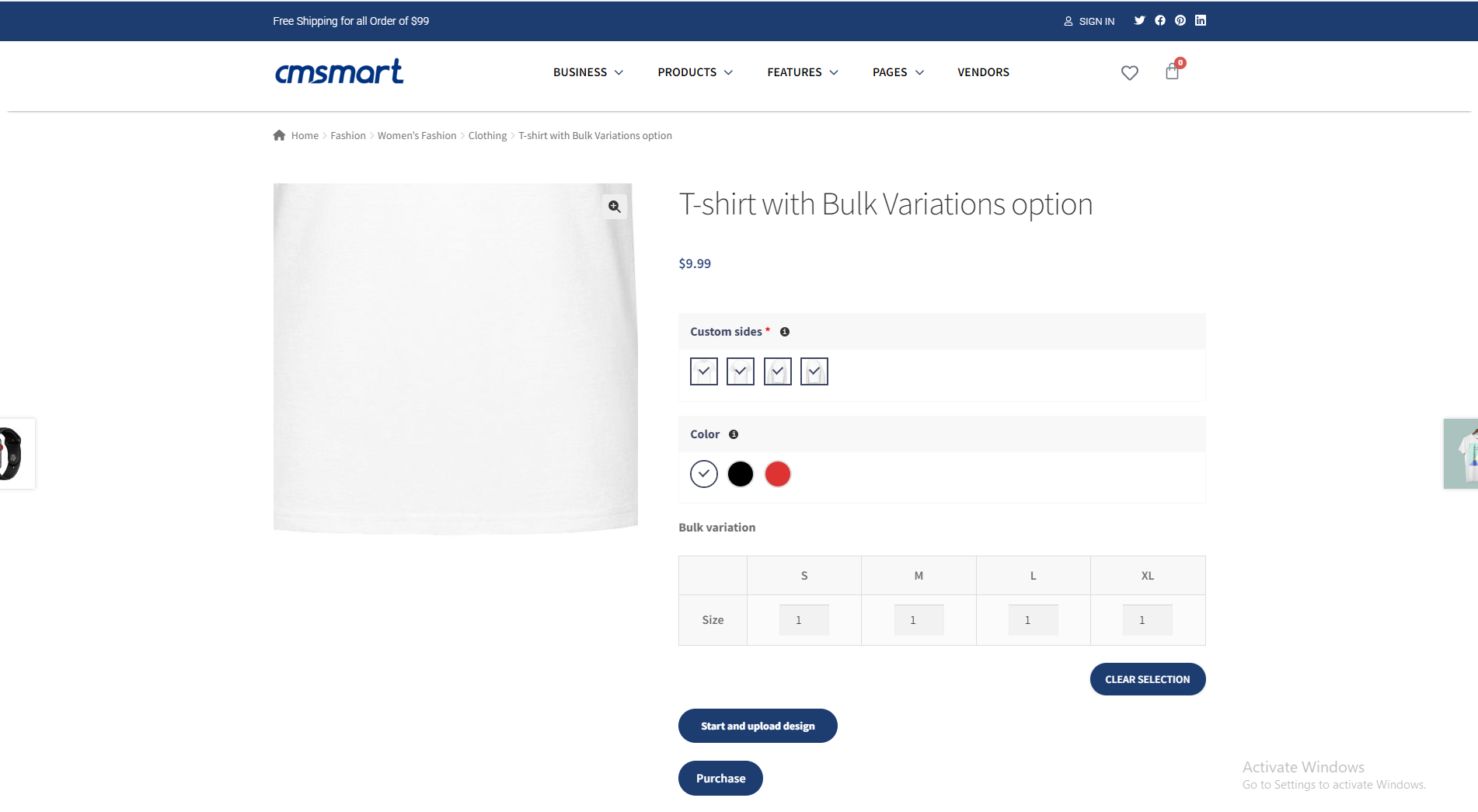
Task: Zoom product image with magnifier icon
Action: click(615, 207)
